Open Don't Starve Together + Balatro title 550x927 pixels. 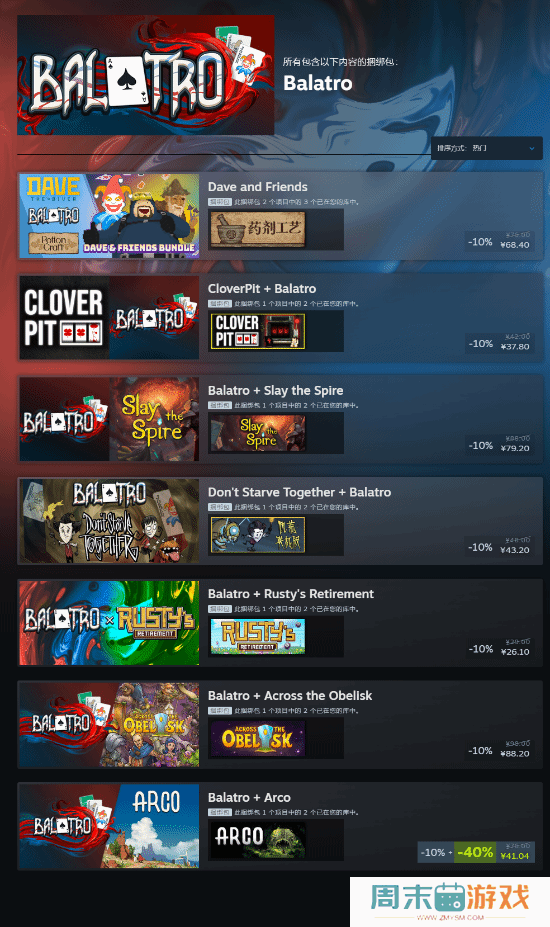(x=299, y=492)
